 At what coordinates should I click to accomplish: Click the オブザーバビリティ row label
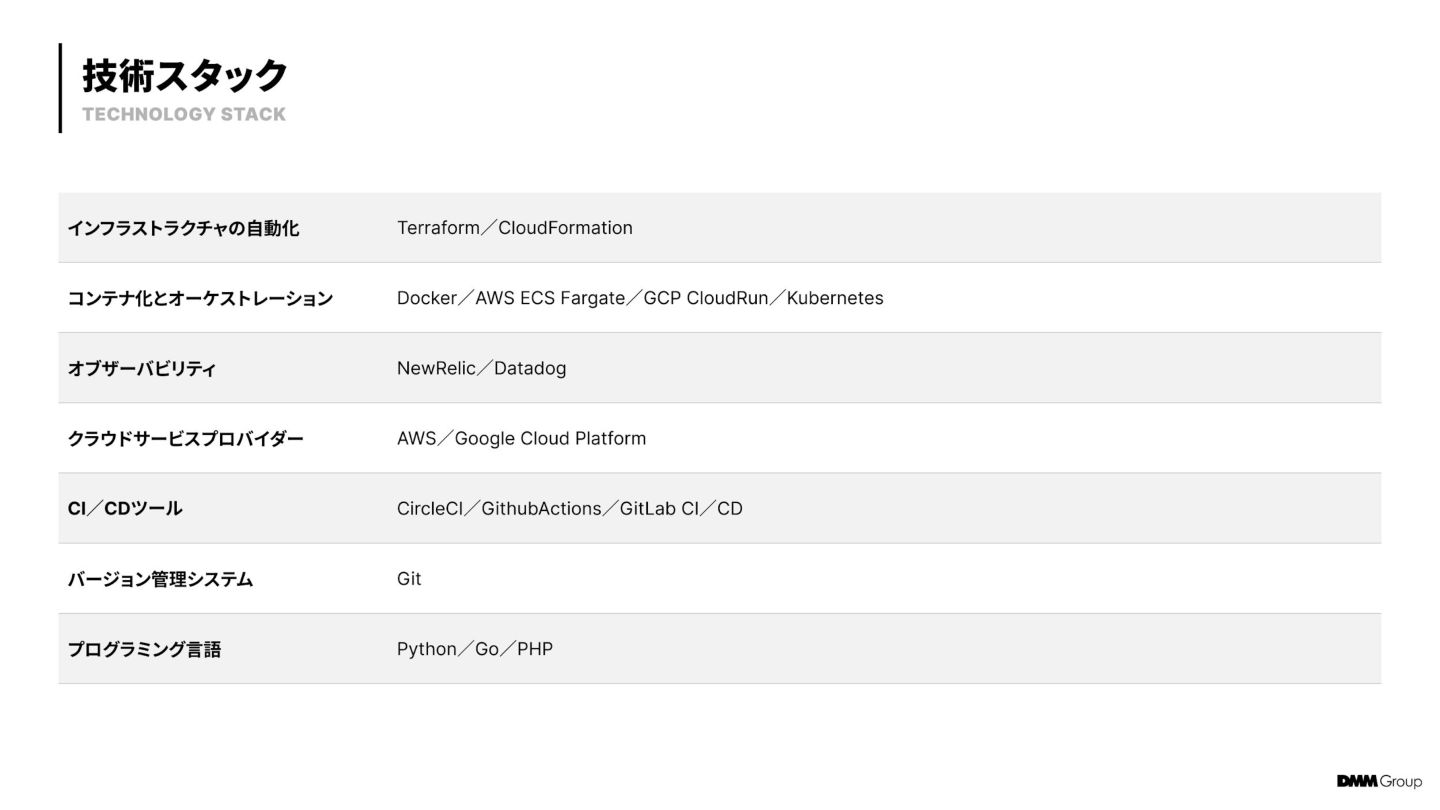point(142,368)
